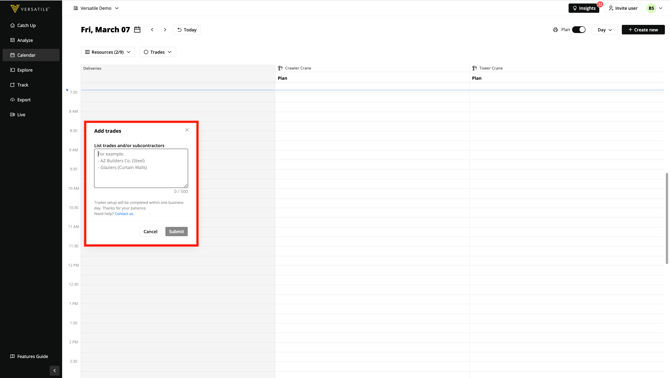Viewport: 670px width, 378px height.
Task: Click the Tower Crane icon
Action: [x=474, y=68]
